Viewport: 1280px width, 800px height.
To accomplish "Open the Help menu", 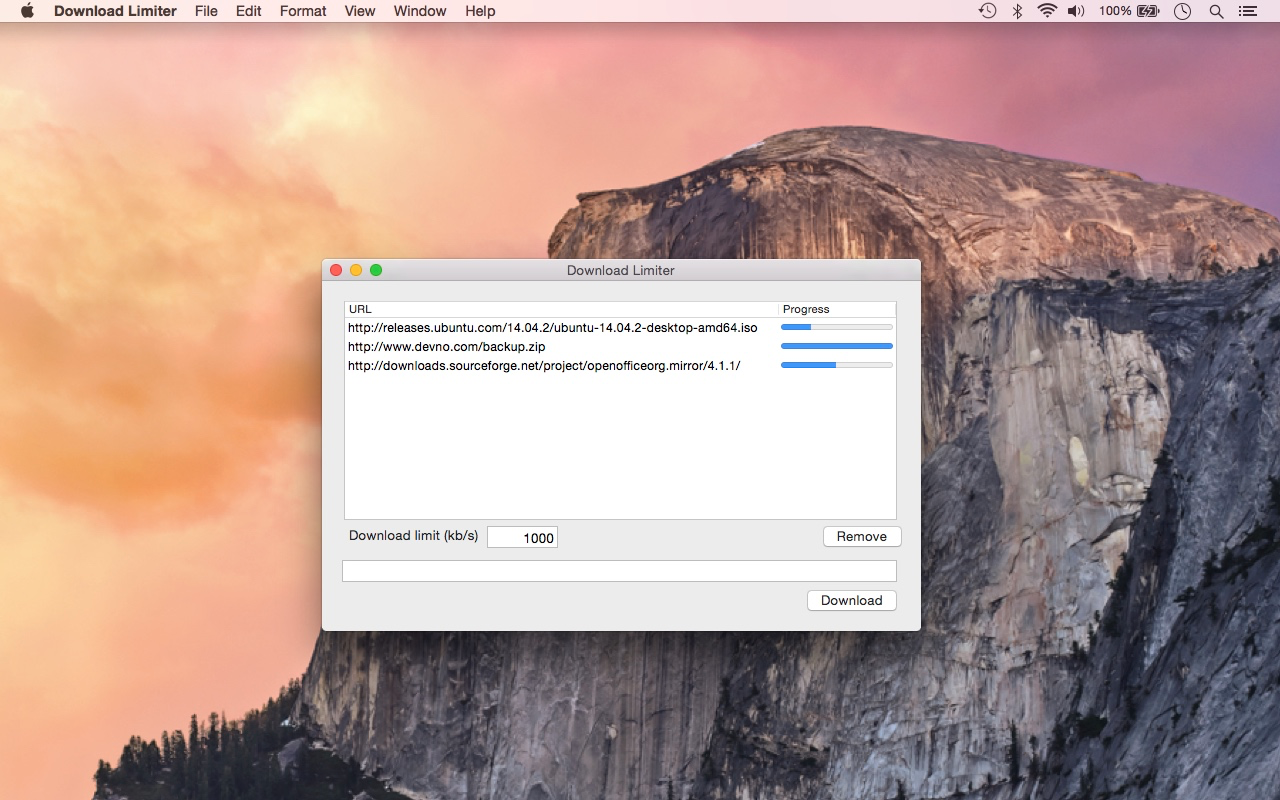I will point(480,11).
